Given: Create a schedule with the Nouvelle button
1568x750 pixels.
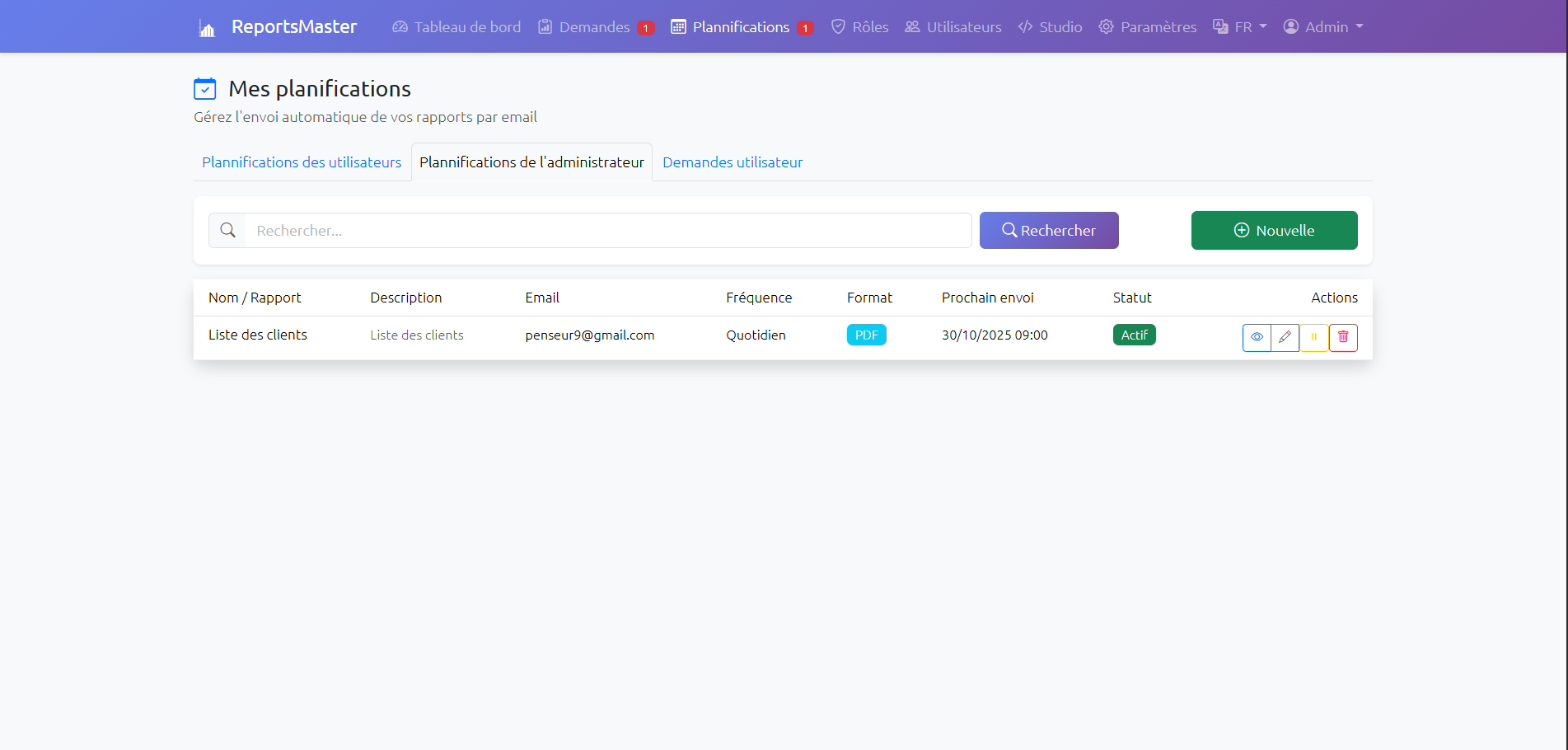Looking at the screenshot, I should pyautogui.click(x=1274, y=231).
